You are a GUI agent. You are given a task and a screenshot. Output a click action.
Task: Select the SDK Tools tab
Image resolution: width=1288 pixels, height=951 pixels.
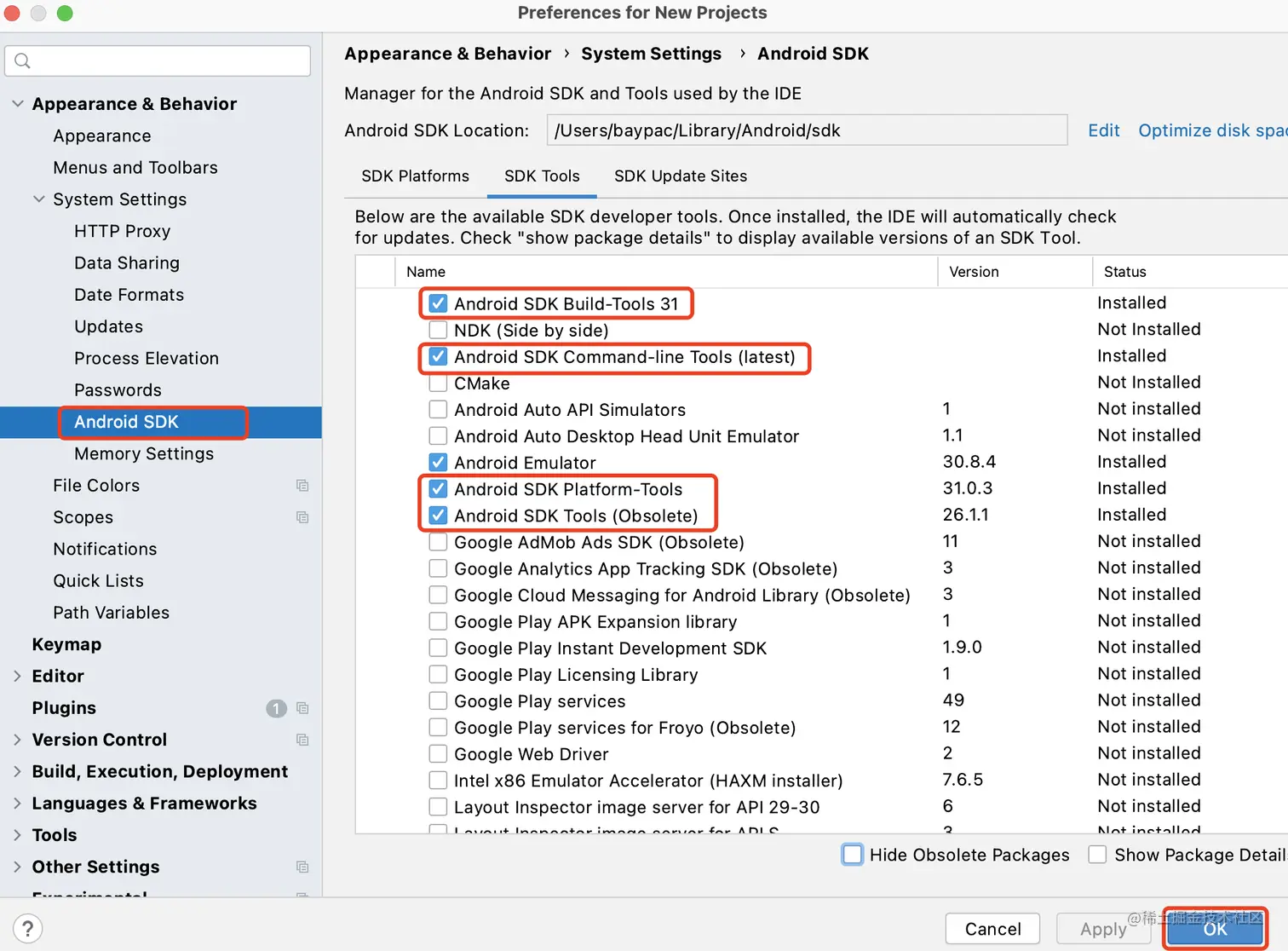pyautogui.click(x=542, y=176)
